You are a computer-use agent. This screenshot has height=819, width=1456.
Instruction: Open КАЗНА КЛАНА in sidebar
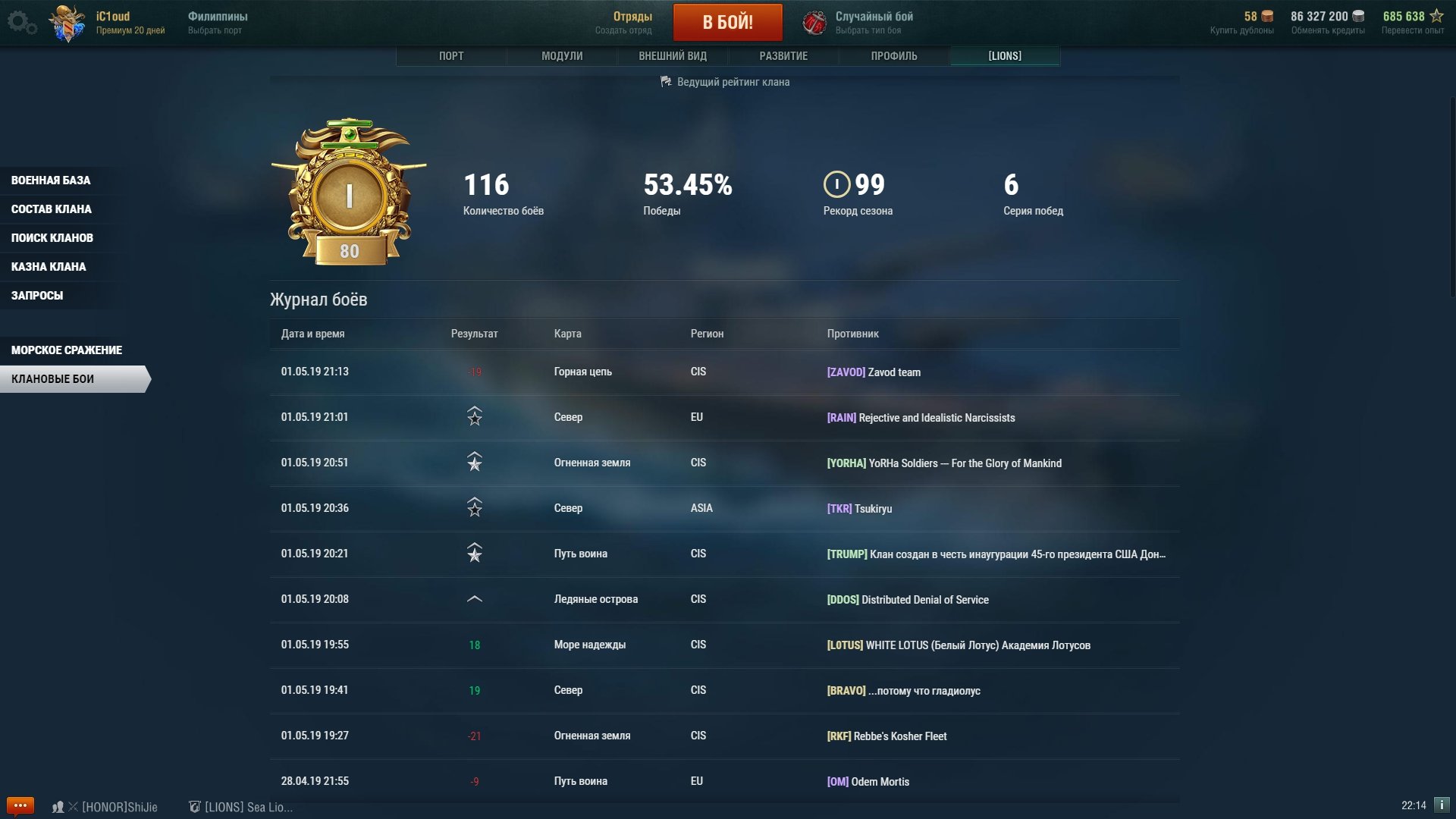[49, 267]
